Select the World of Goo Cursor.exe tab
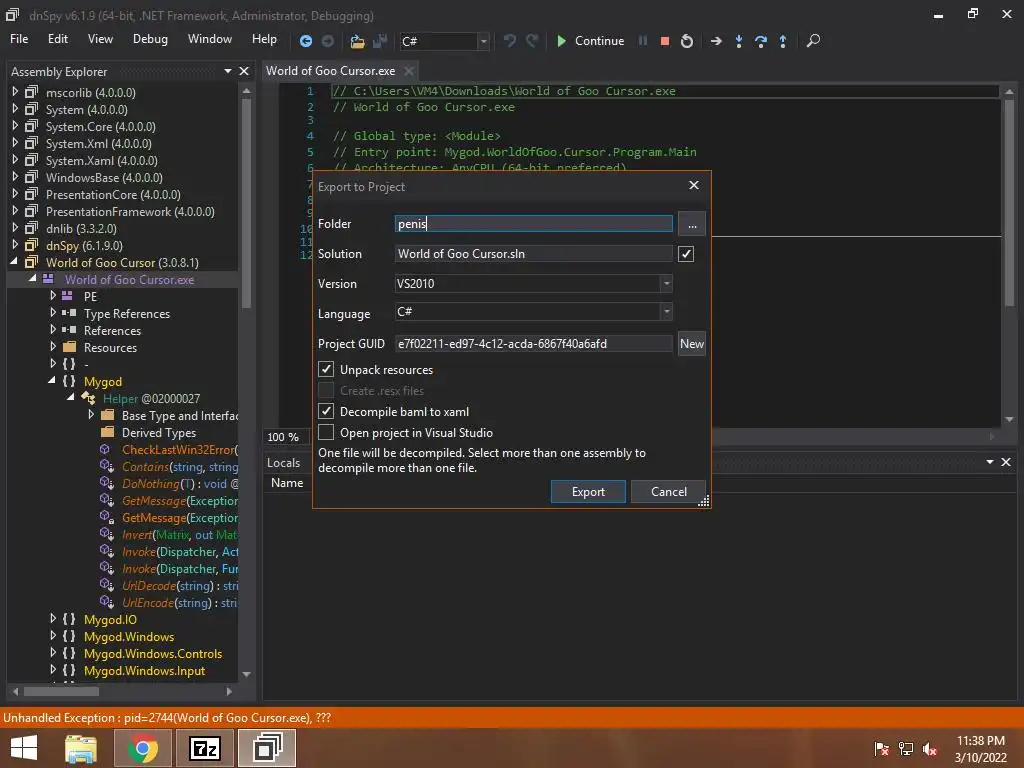This screenshot has width=1024, height=768. point(330,71)
